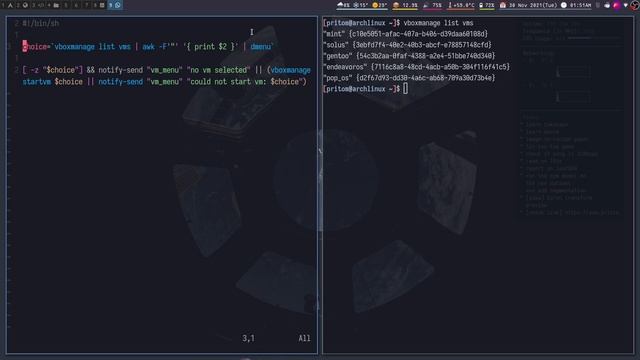Click the word dmenu in the script

(260, 47)
